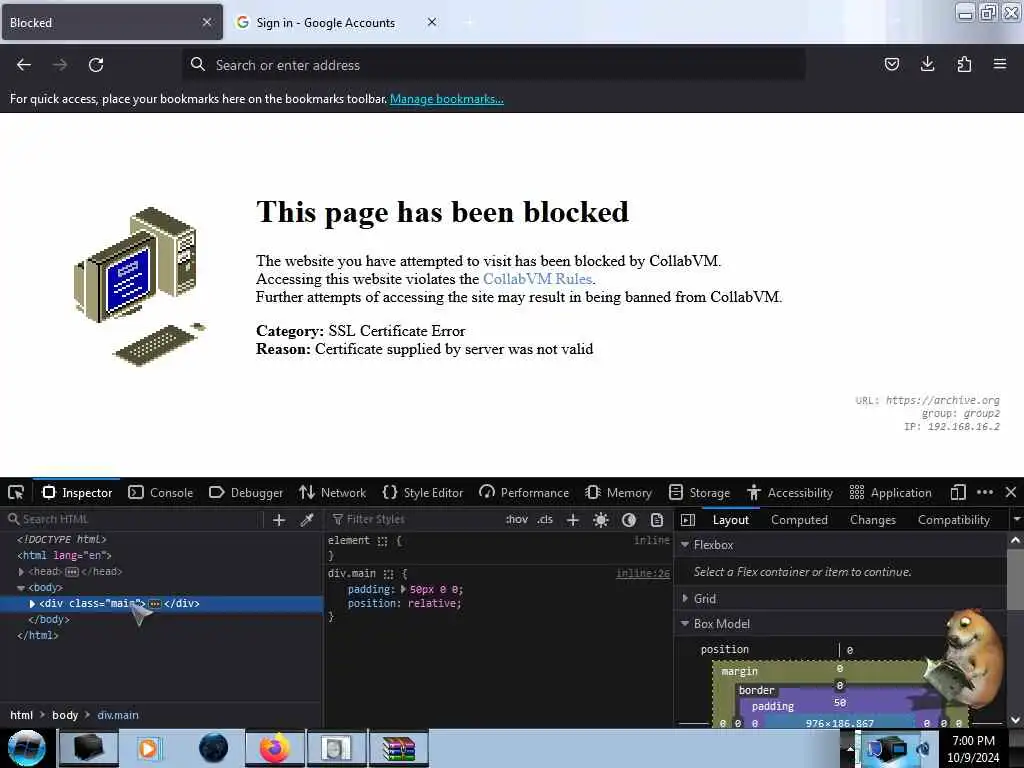Go back to the previous page

[24, 65]
